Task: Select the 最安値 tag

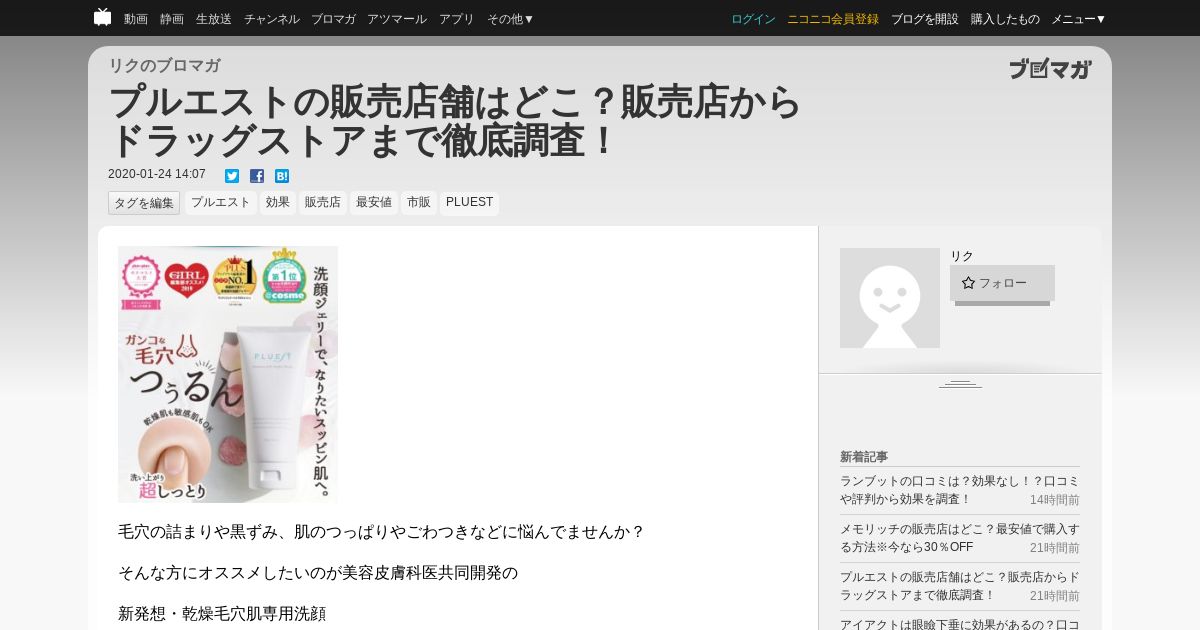Action: click(374, 203)
